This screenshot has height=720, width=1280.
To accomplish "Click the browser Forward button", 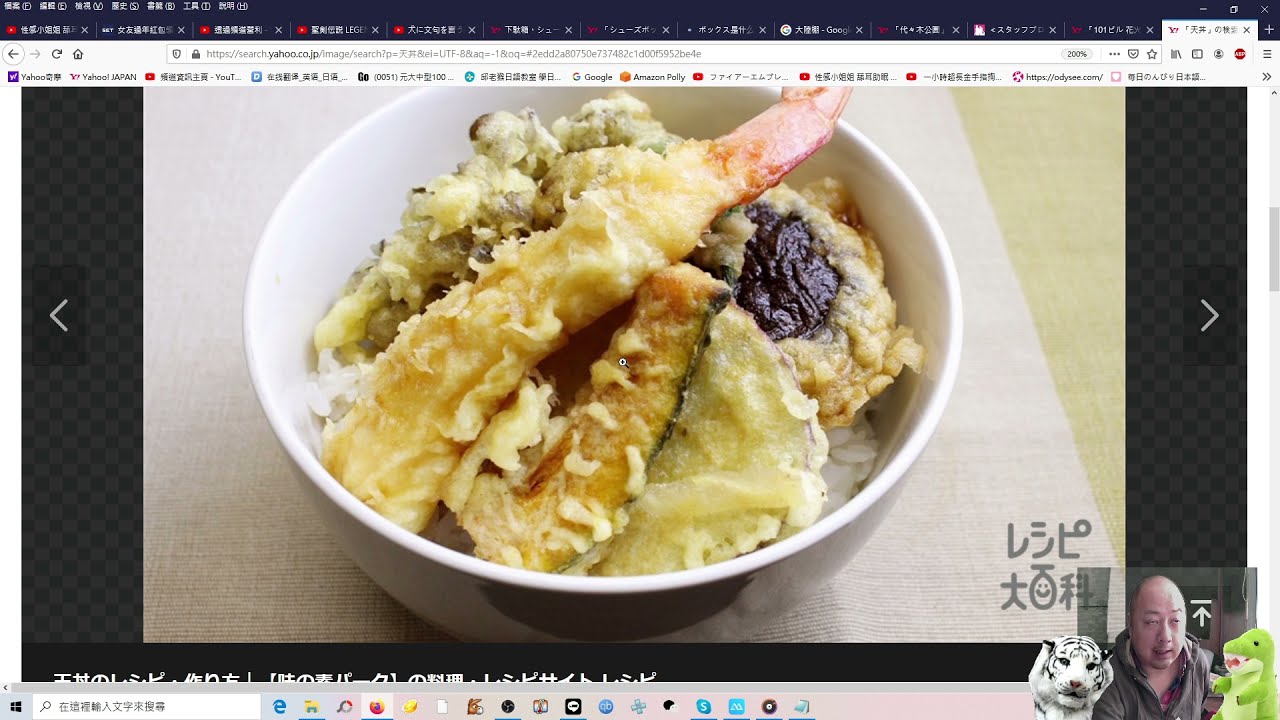I will point(35,53).
